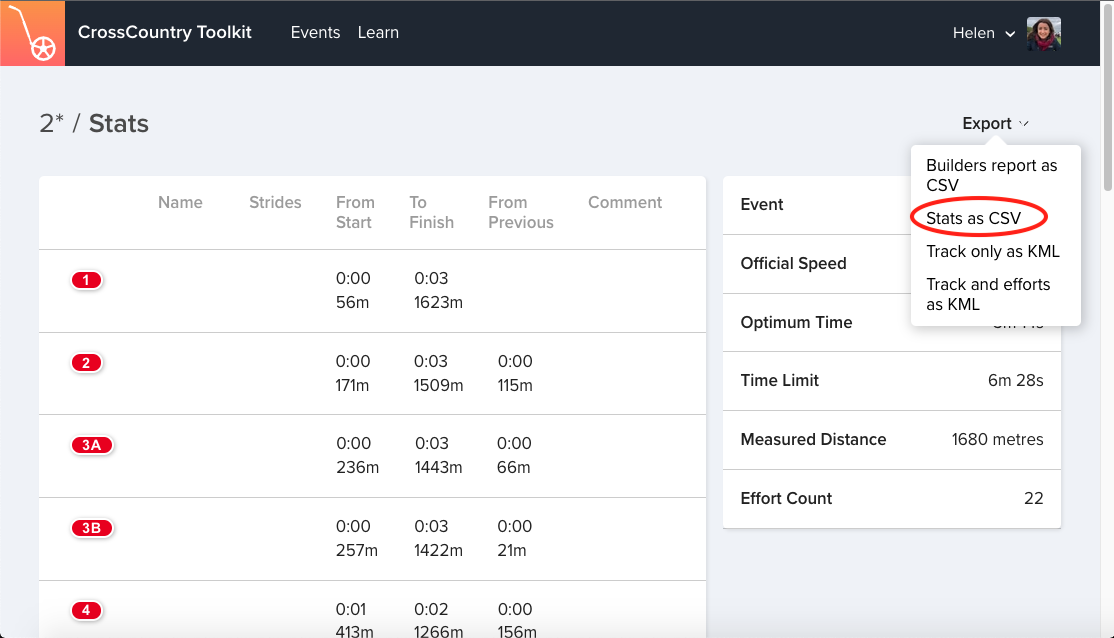Click the CrossCountry Toolkit wheel logo

click(x=32, y=33)
